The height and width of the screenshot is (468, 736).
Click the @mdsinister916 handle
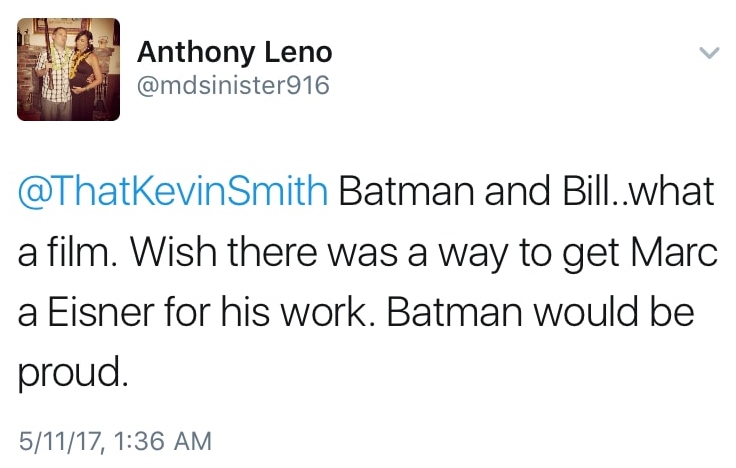232,86
